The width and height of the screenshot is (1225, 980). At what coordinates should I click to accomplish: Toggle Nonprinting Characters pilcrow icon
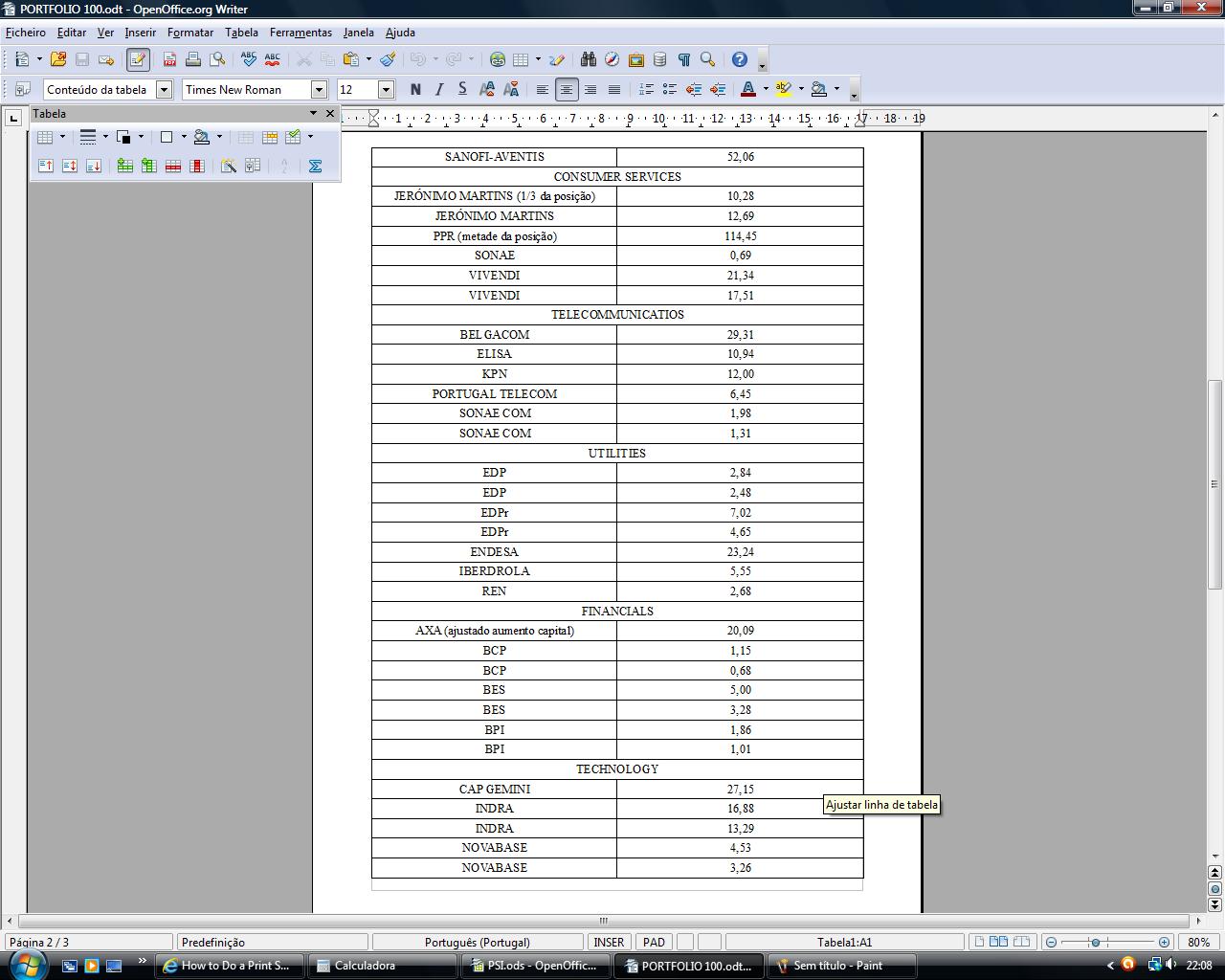click(684, 59)
